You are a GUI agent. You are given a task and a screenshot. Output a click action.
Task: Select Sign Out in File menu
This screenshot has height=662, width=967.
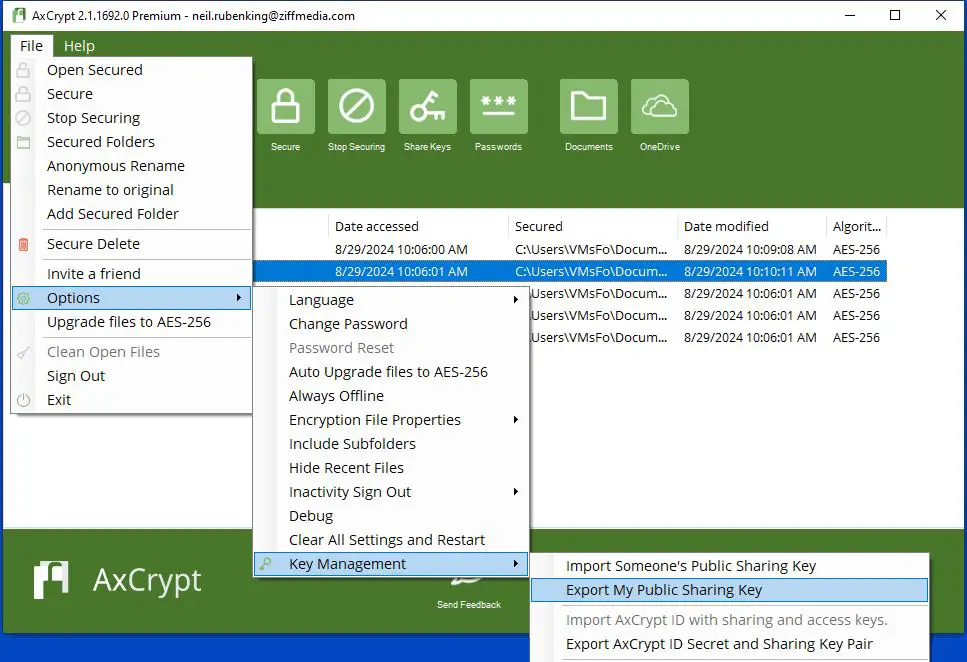131,376
